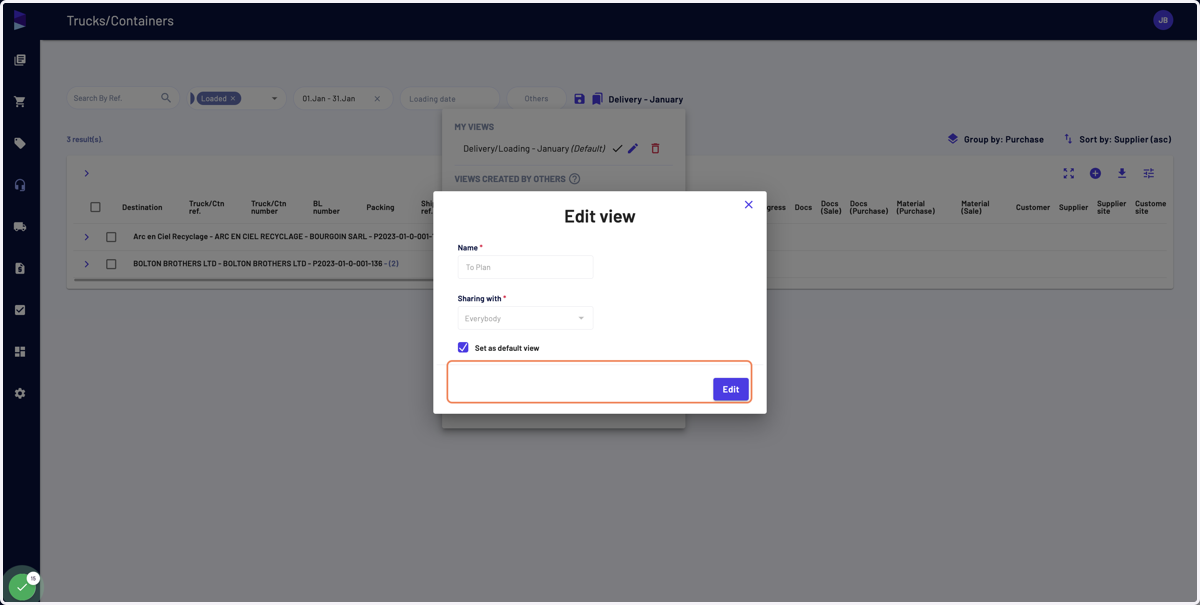Open the shopping cart purchases section
Image resolution: width=1200 pixels, height=605 pixels.
pos(20,102)
